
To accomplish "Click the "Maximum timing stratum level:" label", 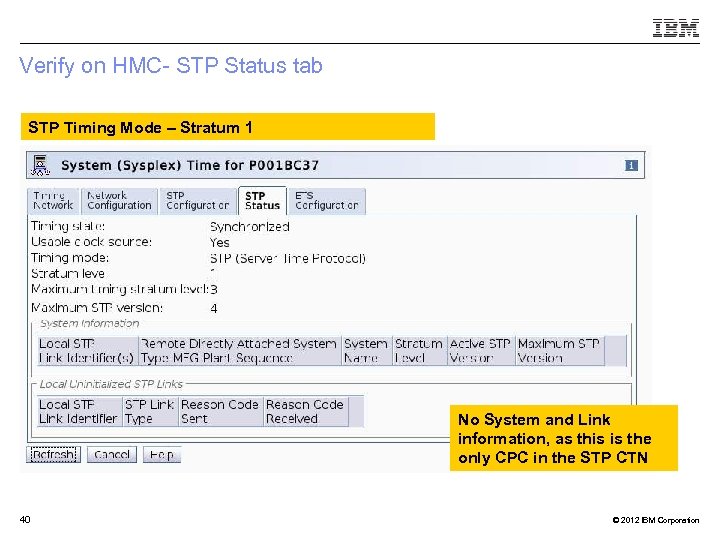I will pos(120,289).
